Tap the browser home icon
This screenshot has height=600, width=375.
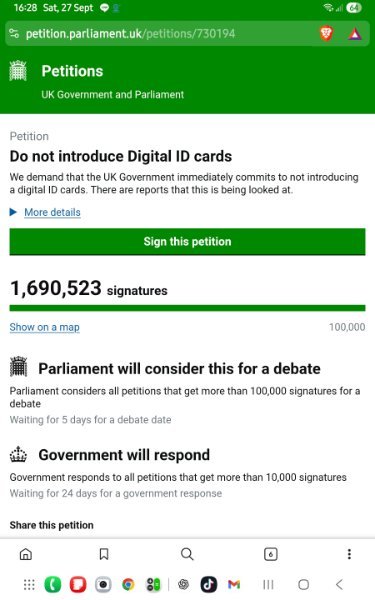pyautogui.click(x=26, y=554)
